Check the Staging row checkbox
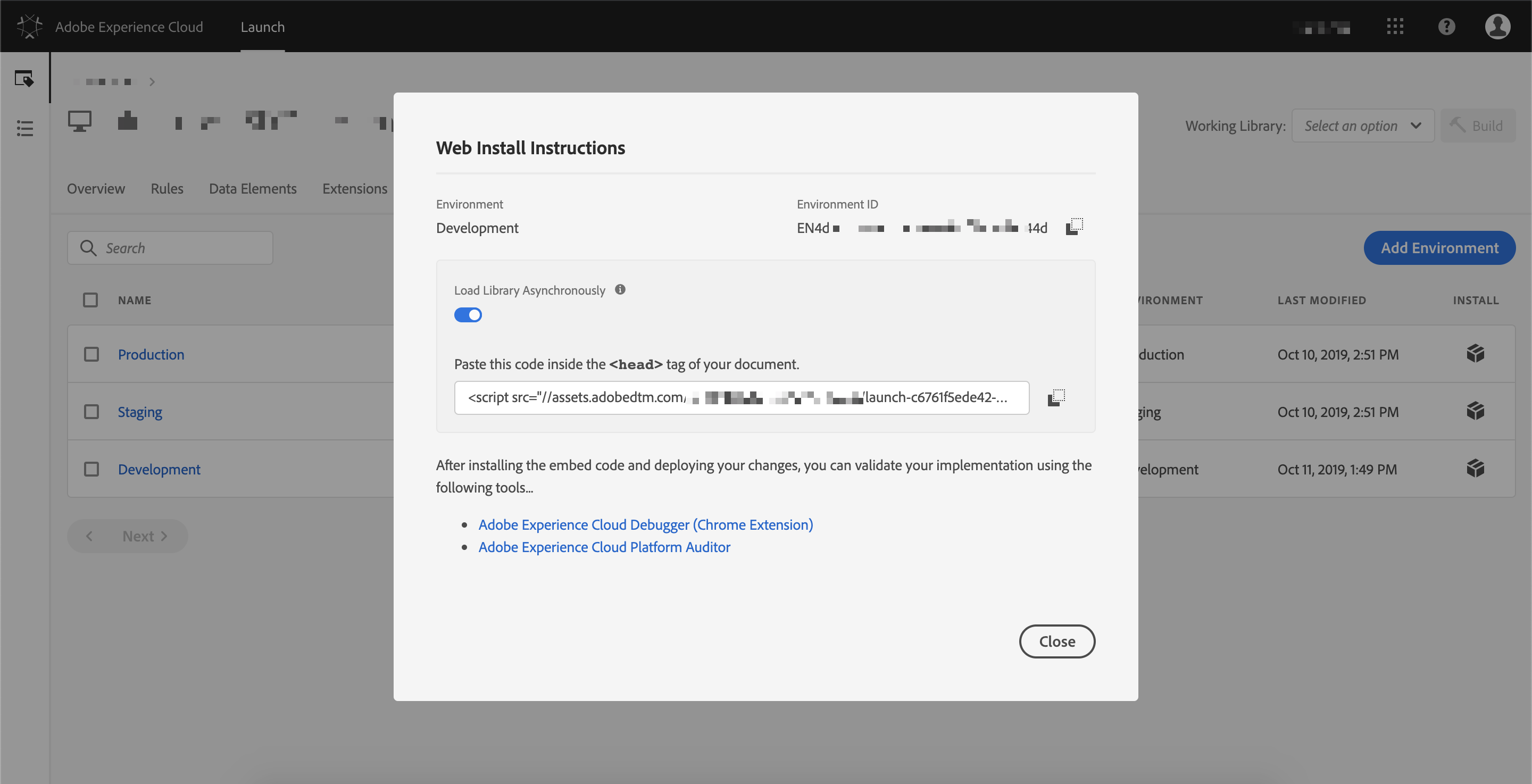The width and height of the screenshot is (1532, 784). tap(91, 412)
